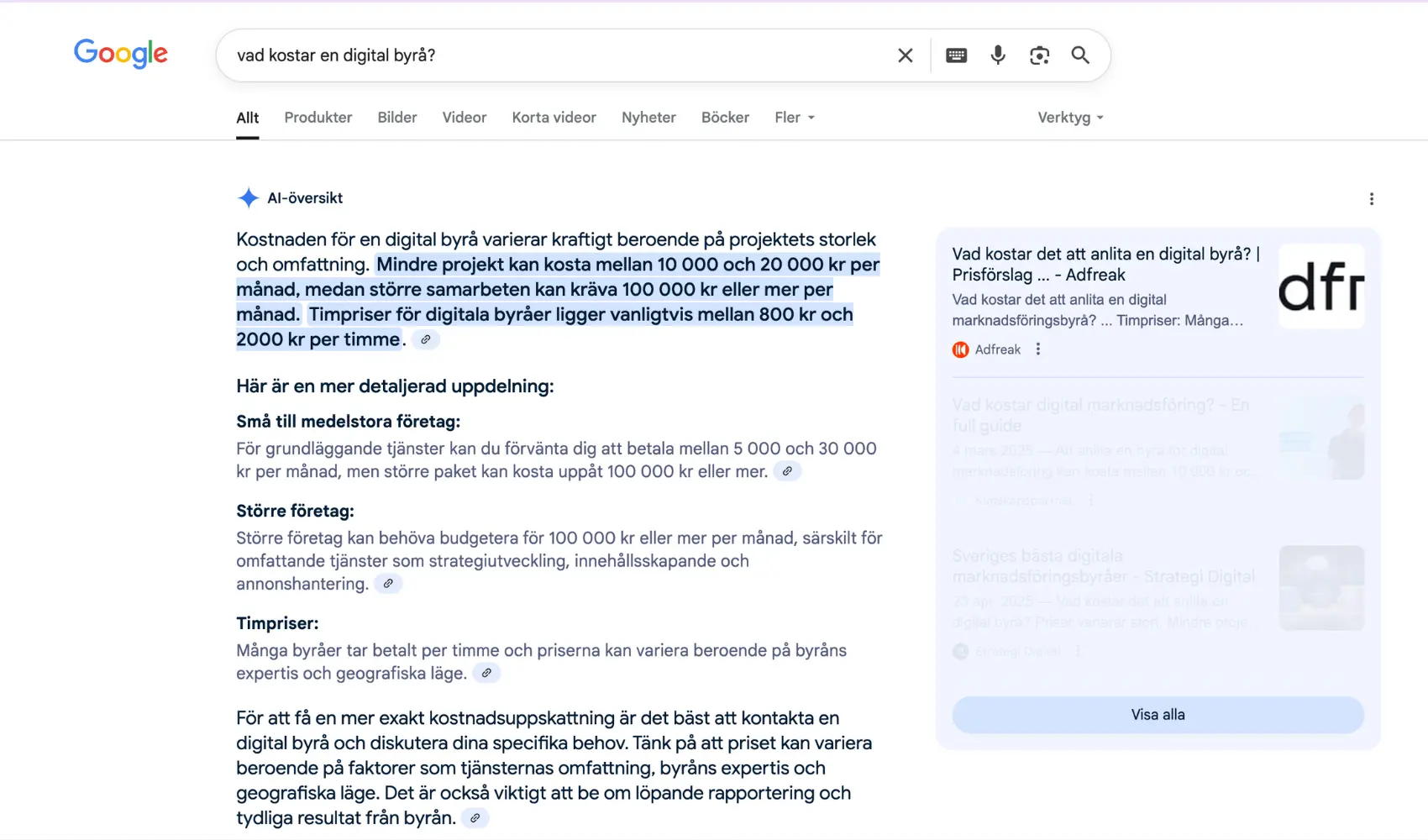Screen dimensions: 1428x840
Task: Click the Adfreak favicon icon
Action: pos(961,349)
